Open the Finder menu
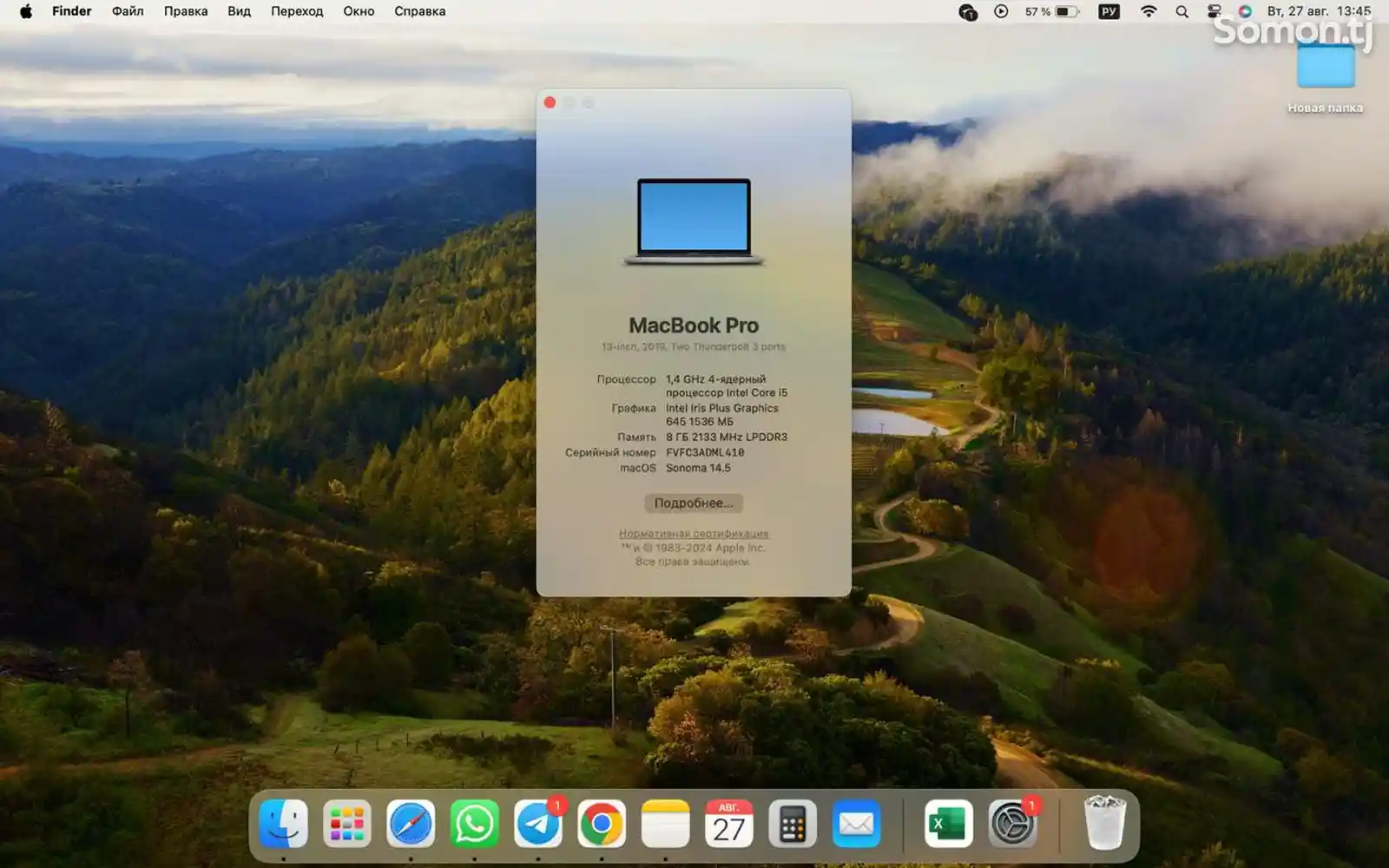This screenshot has height=868, width=1389. pos(71,11)
